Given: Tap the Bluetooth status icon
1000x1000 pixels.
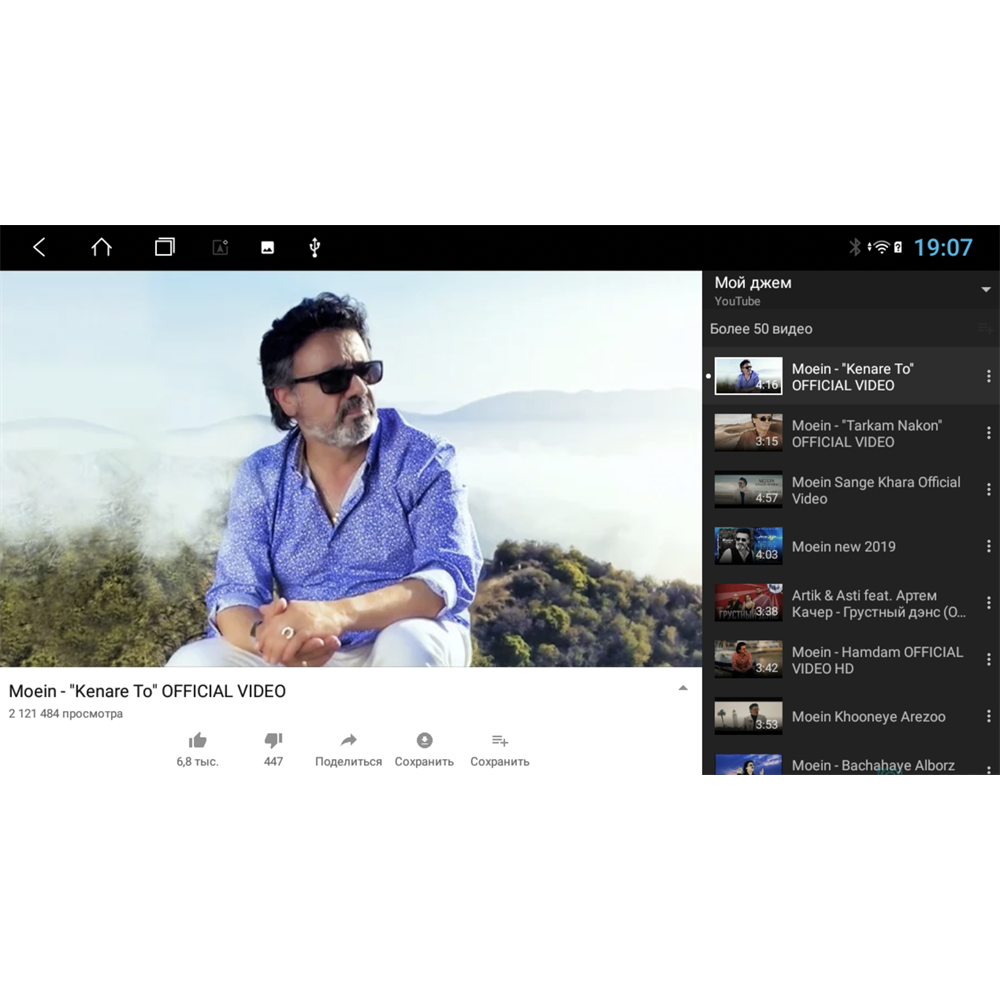Looking at the screenshot, I should 855,247.
